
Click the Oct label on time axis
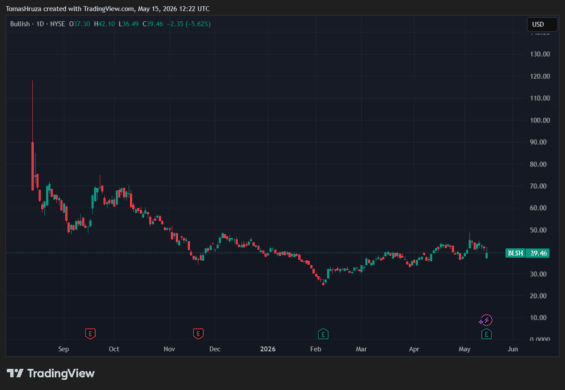pos(114,349)
